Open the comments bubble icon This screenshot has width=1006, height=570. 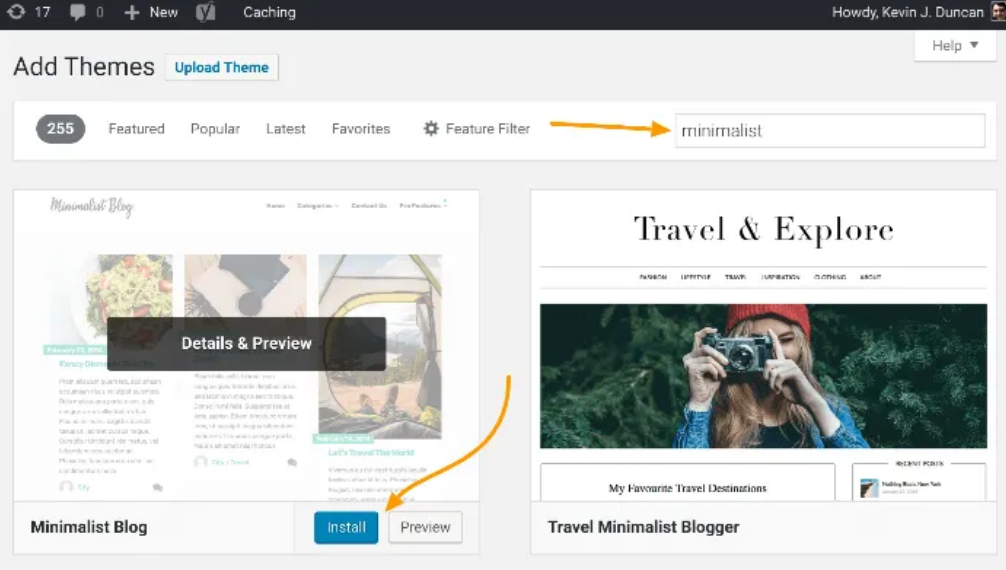tap(78, 12)
